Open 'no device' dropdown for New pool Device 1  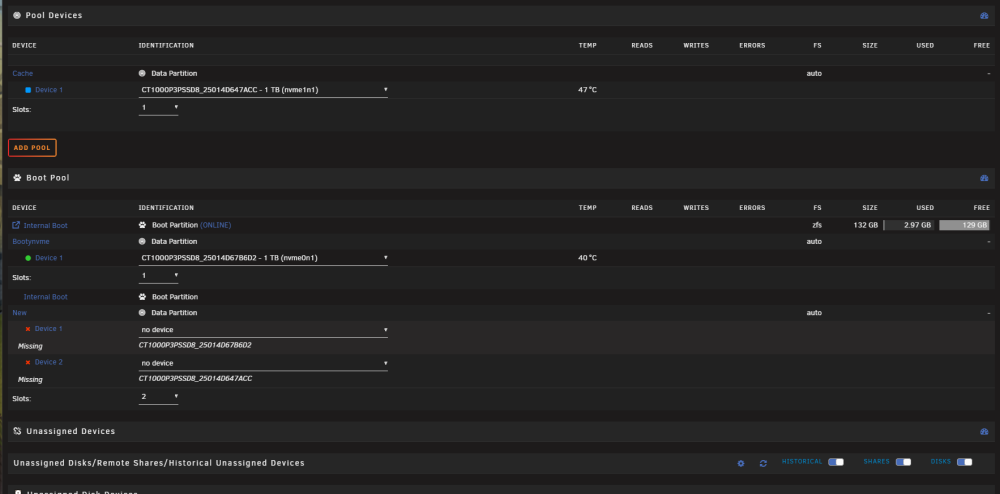[263, 330]
